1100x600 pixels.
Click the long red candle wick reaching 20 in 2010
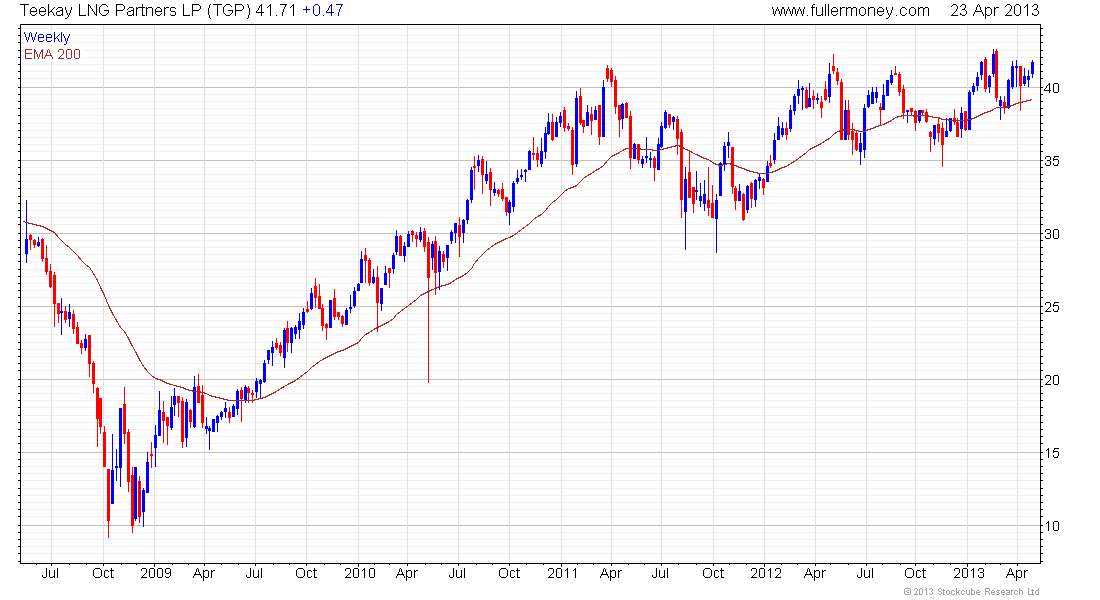pyautogui.click(x=428, y=330)
